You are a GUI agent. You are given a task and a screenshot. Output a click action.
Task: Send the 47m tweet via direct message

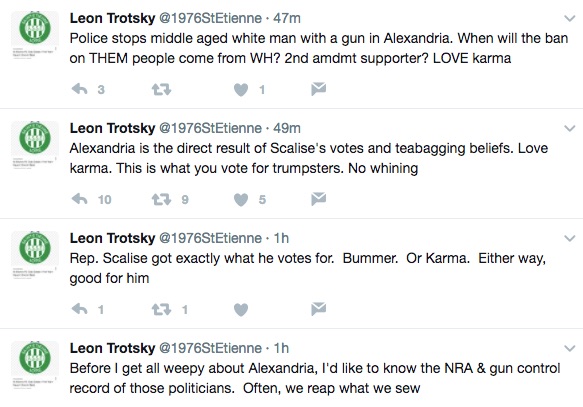pyautogui.click(x=319, y=89)
